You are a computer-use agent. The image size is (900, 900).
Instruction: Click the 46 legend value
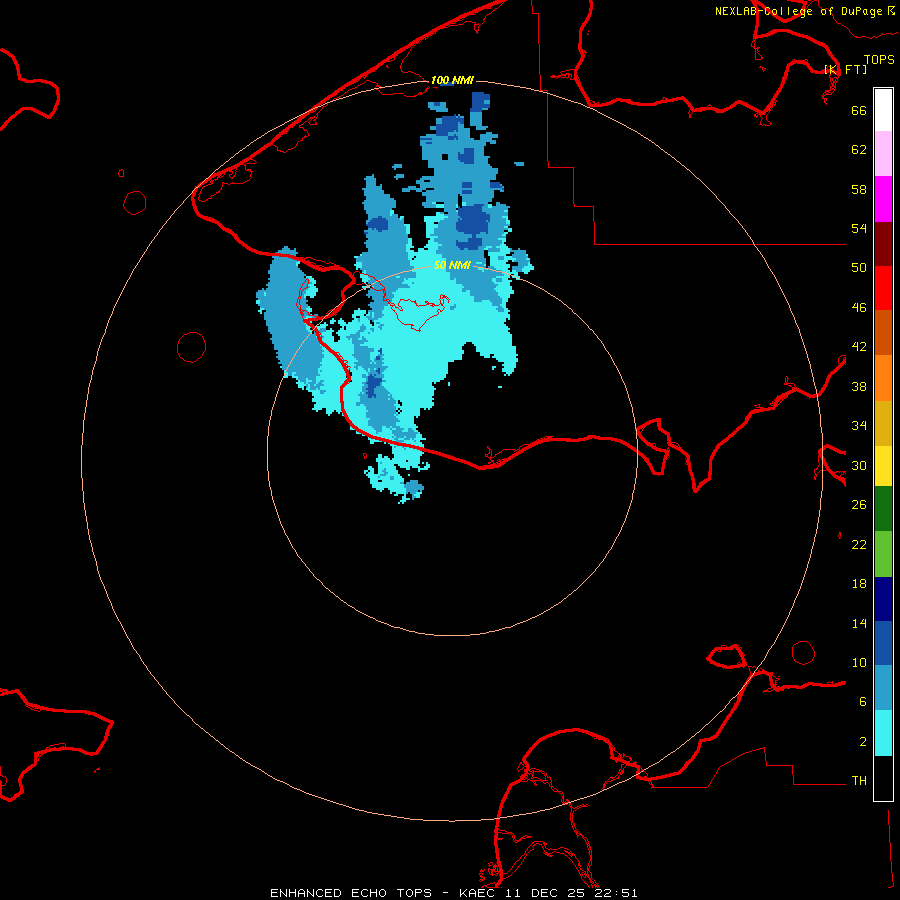coord(859,308)
